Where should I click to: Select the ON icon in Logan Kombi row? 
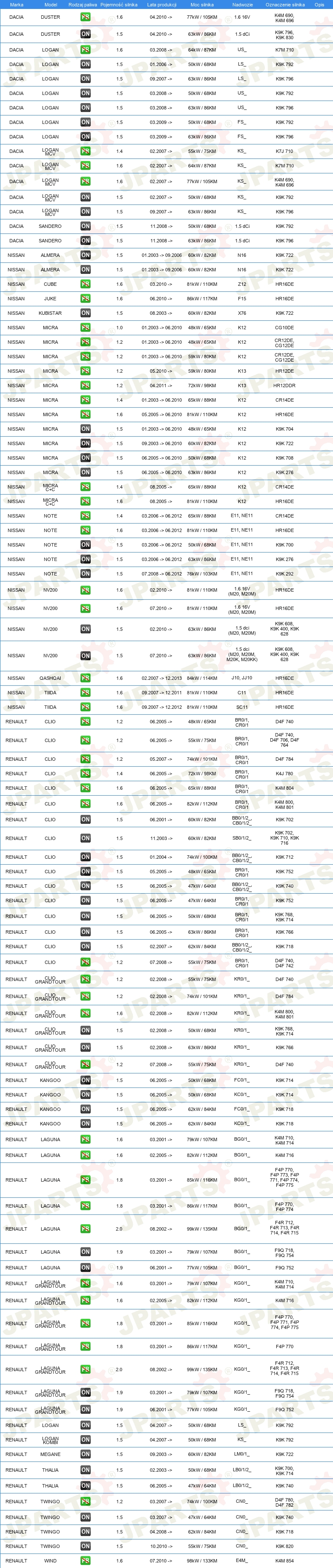tap(85, 1439)
